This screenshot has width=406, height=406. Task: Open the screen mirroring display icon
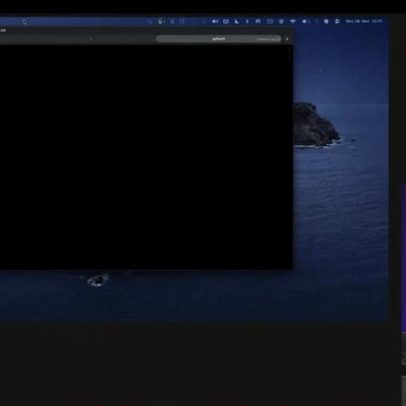(x=226, y=21)
